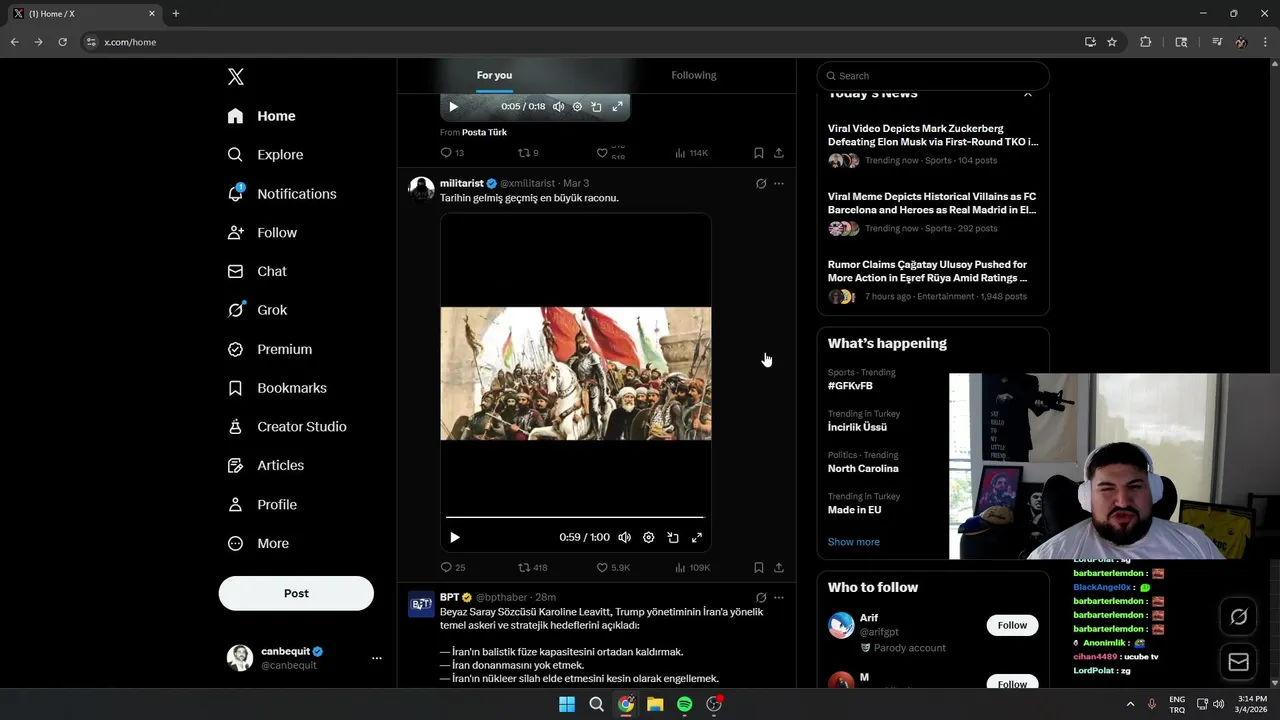The width and height of the screenshot is (1280, 720).
Task: Open militarist video settings gear
Action: 648,538
